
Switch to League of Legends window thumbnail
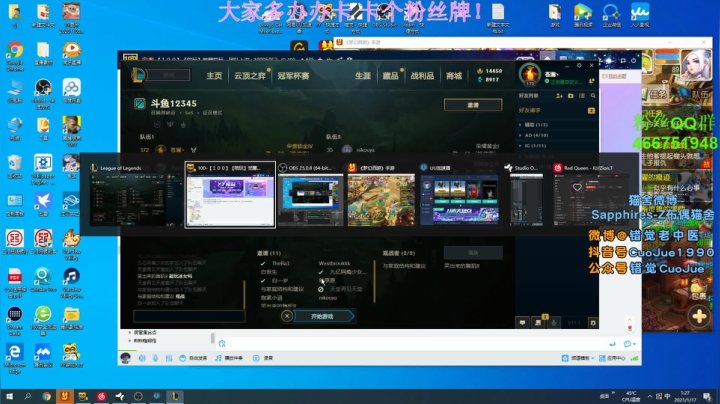click(x=136, y=195)
